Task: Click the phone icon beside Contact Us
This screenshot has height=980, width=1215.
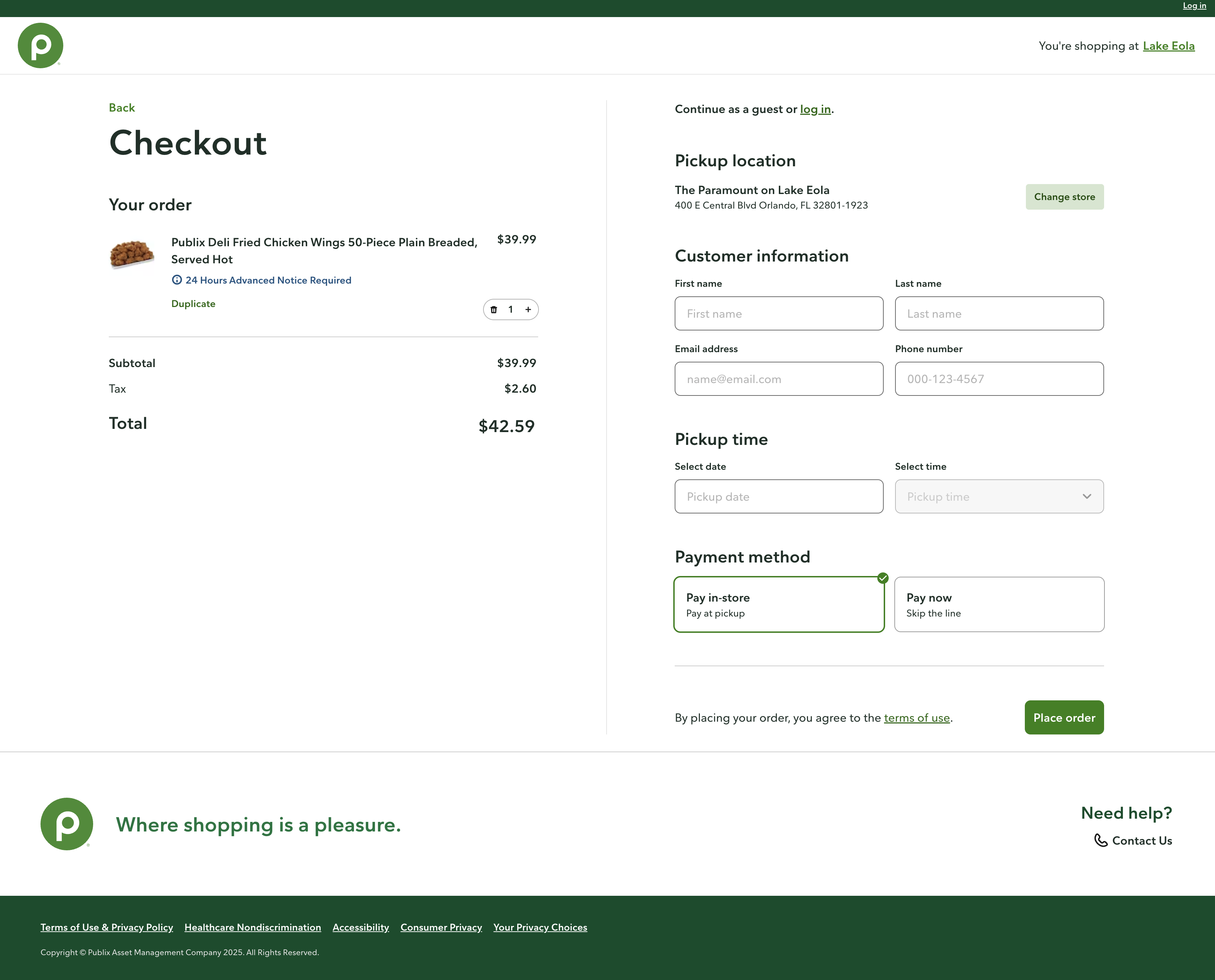Action: point(1101,841)
